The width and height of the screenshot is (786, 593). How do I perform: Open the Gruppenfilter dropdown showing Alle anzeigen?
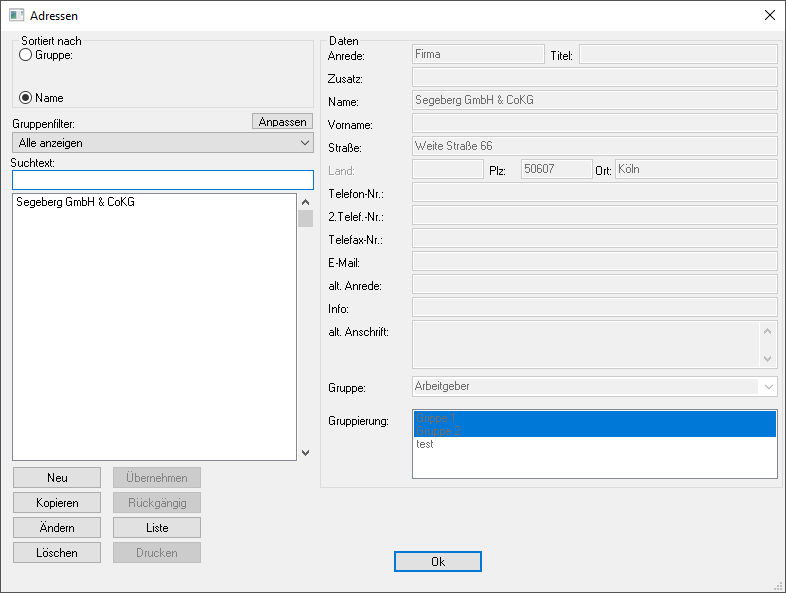coord(163,143)
